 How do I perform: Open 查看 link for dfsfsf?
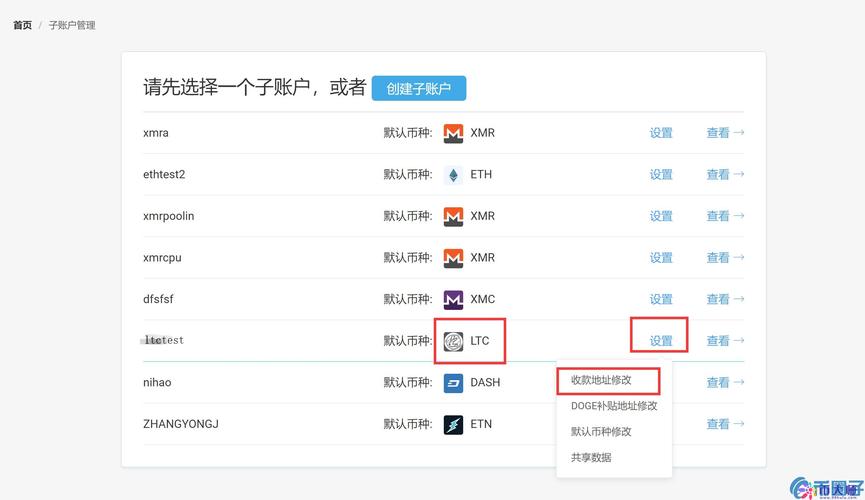click(x=725, y=300)
